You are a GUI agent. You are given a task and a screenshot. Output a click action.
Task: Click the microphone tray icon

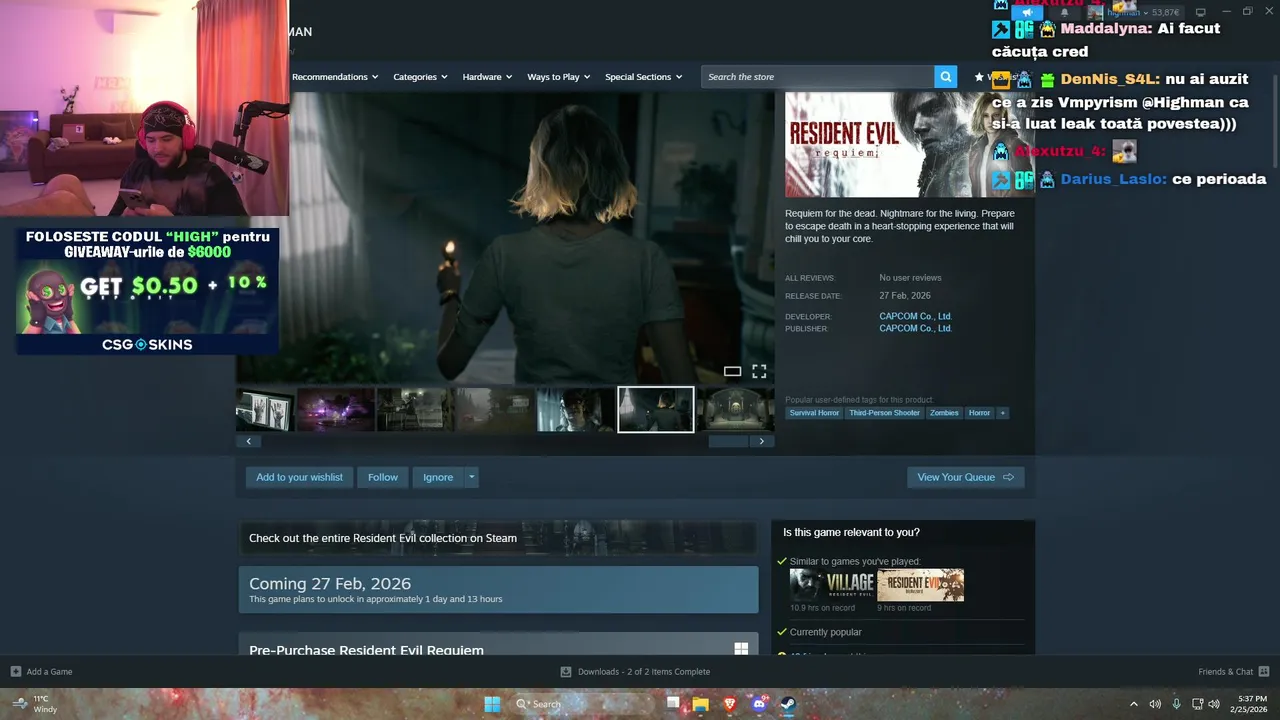tap(1176, 704)
